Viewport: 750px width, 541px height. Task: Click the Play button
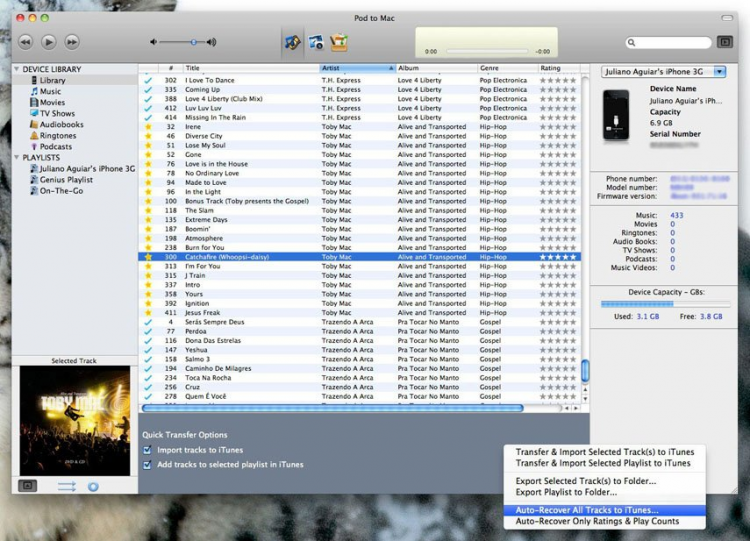click(x=48, y=42)
